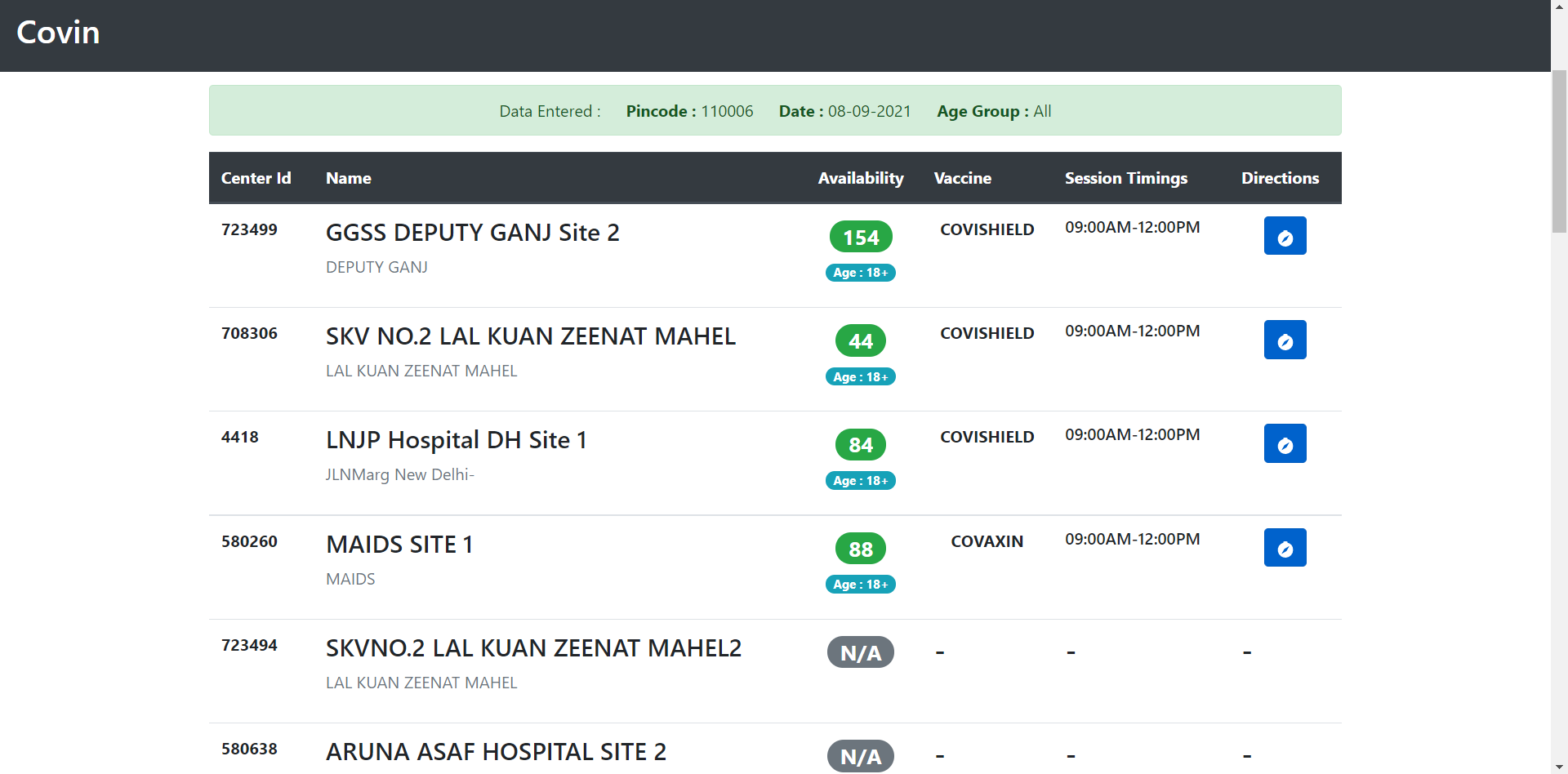This screenshot has width=1568, height=774.
Task: Click the 88 availability badge
Action: [861, 549]
